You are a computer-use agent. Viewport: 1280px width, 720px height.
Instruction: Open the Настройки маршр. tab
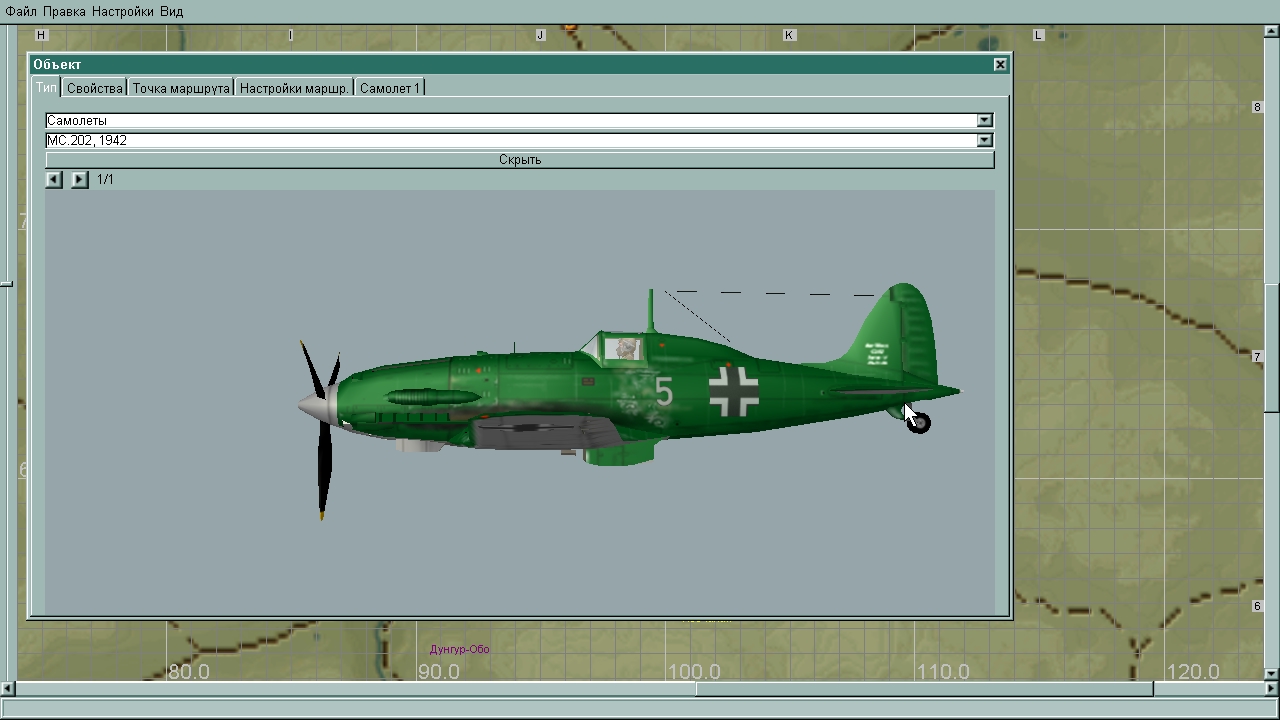294,88
